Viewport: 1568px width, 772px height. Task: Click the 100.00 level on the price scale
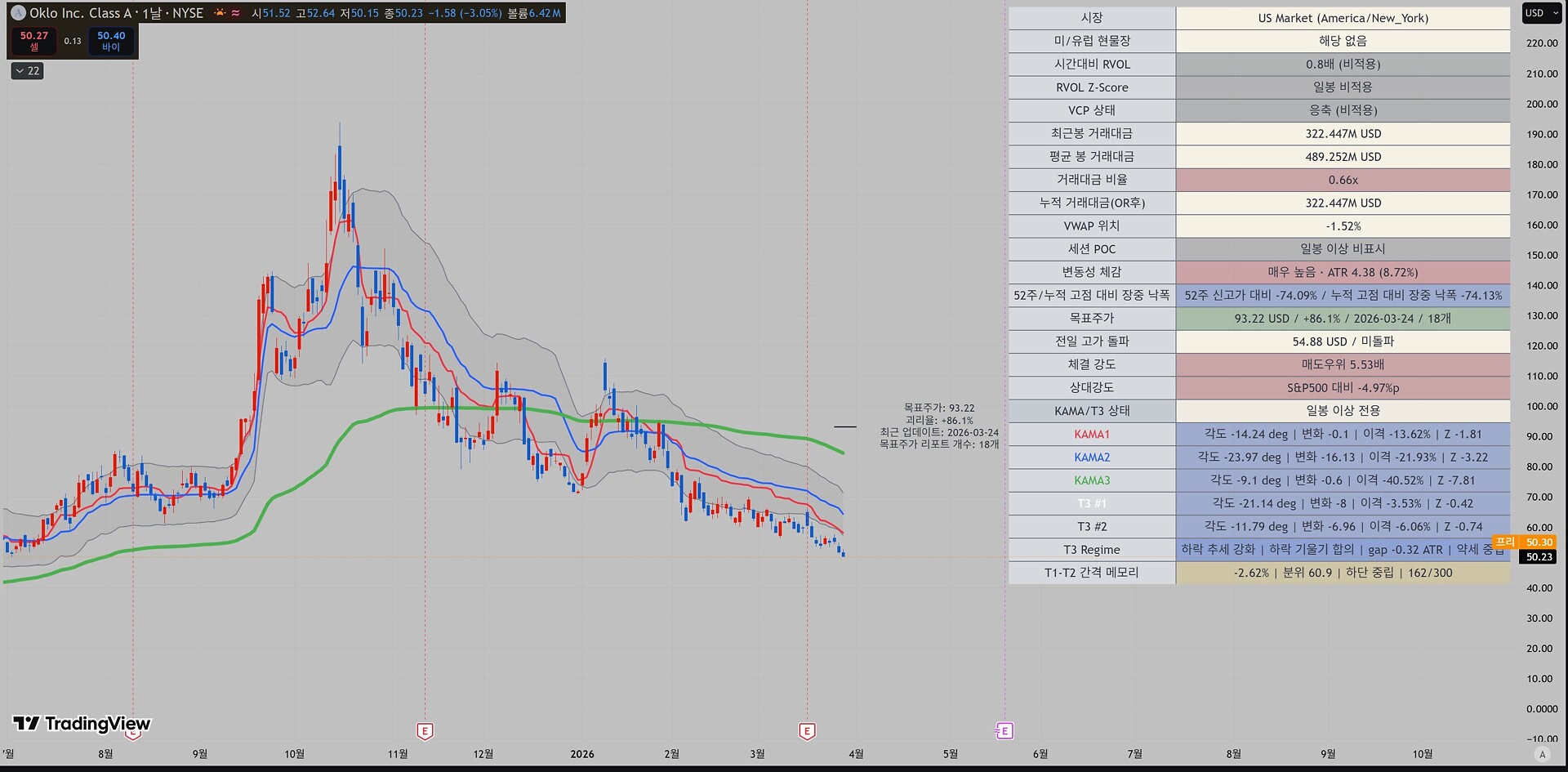coord(1542,406)
